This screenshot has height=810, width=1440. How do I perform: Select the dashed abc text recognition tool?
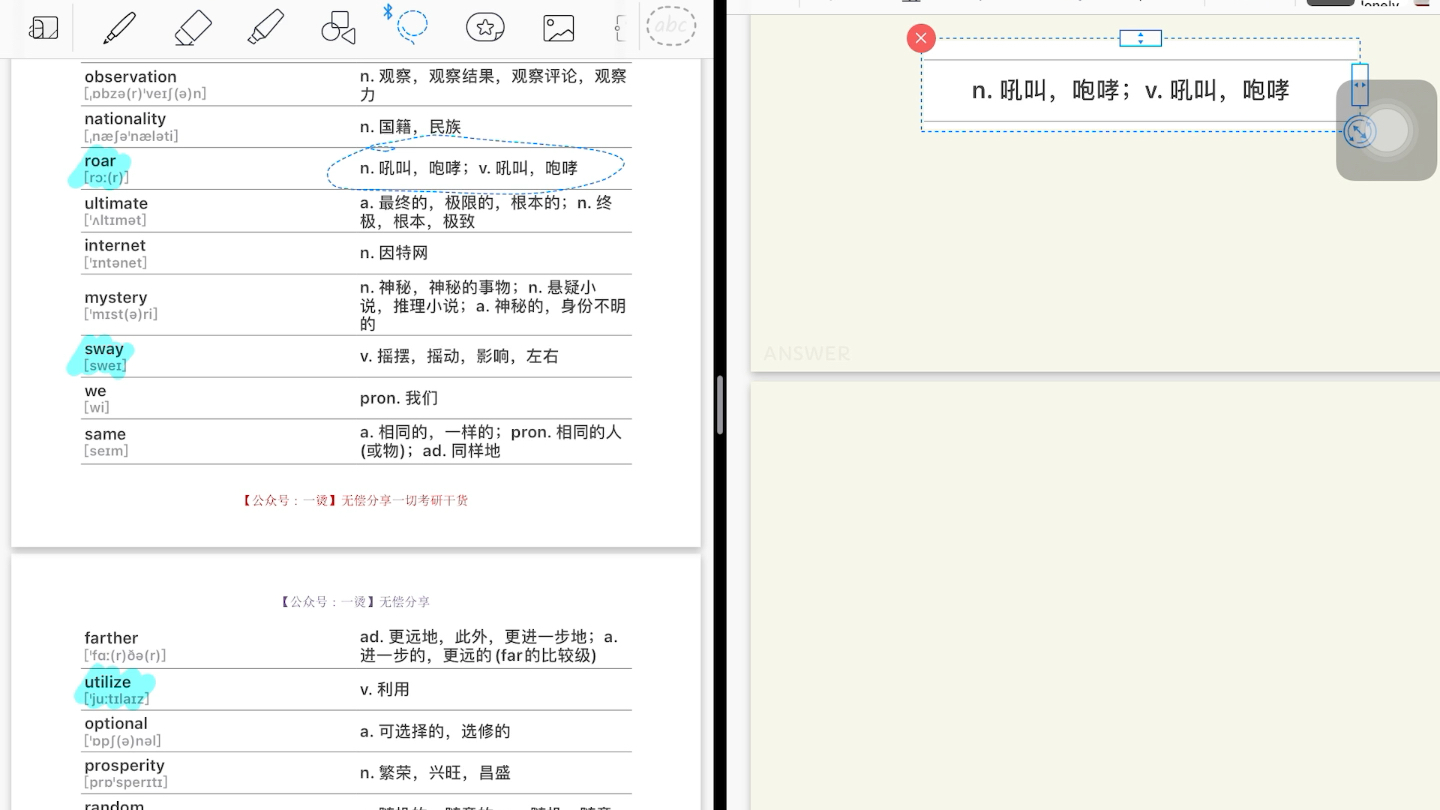pyautogui.click(x=671, y=27)
